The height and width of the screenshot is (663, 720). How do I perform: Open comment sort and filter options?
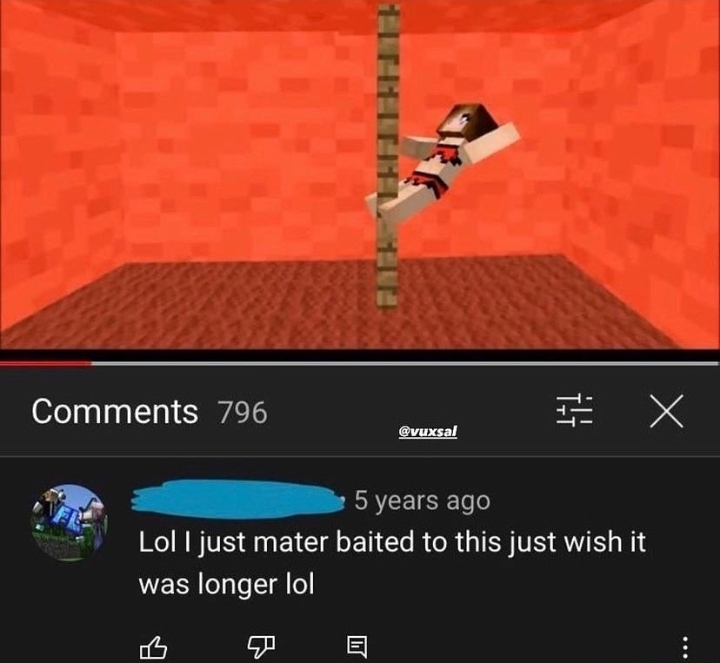[574, 410]
